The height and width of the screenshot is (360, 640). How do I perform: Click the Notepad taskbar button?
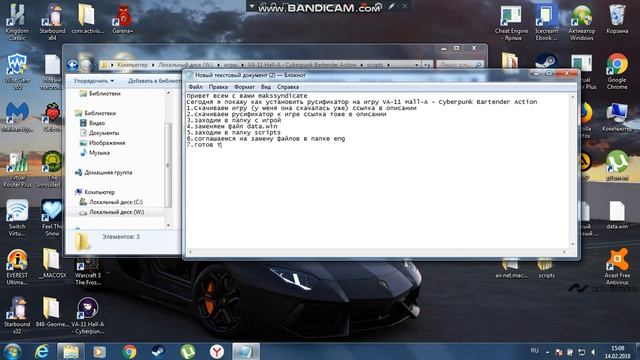pos(246,352)
